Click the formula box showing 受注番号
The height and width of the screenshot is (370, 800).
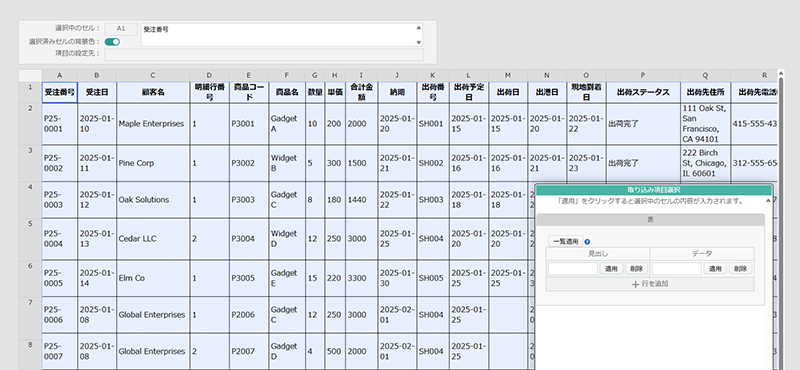pos(282,35)
